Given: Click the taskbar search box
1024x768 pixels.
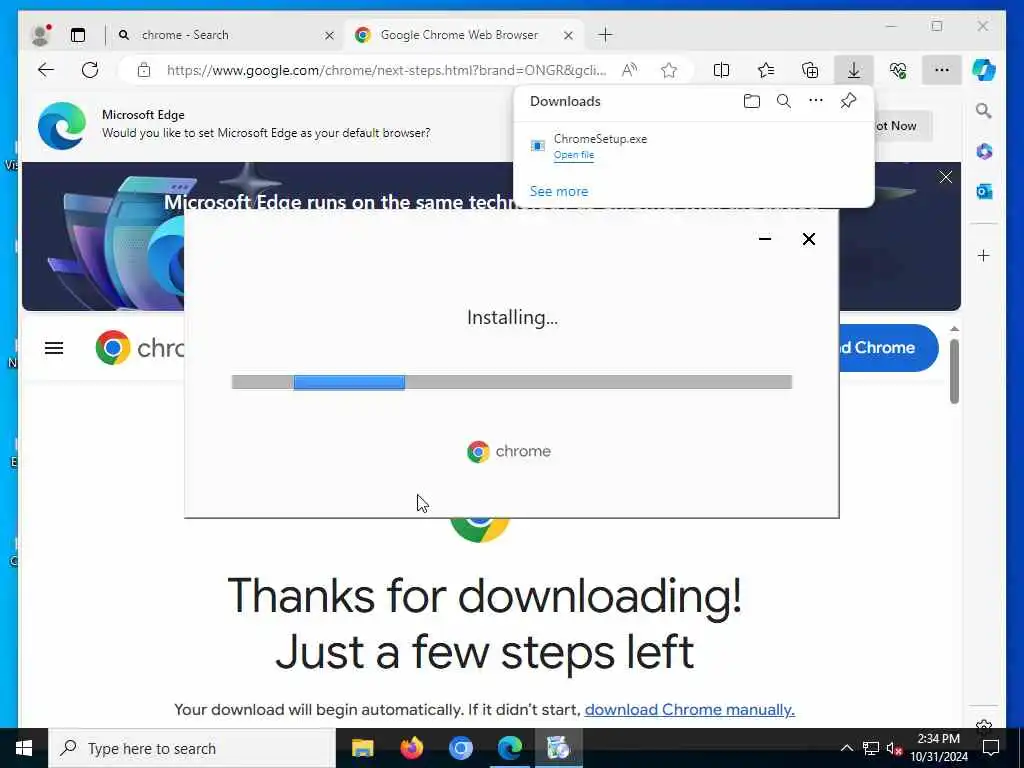Looking at the screenshot, I should [x=192, y=748].
